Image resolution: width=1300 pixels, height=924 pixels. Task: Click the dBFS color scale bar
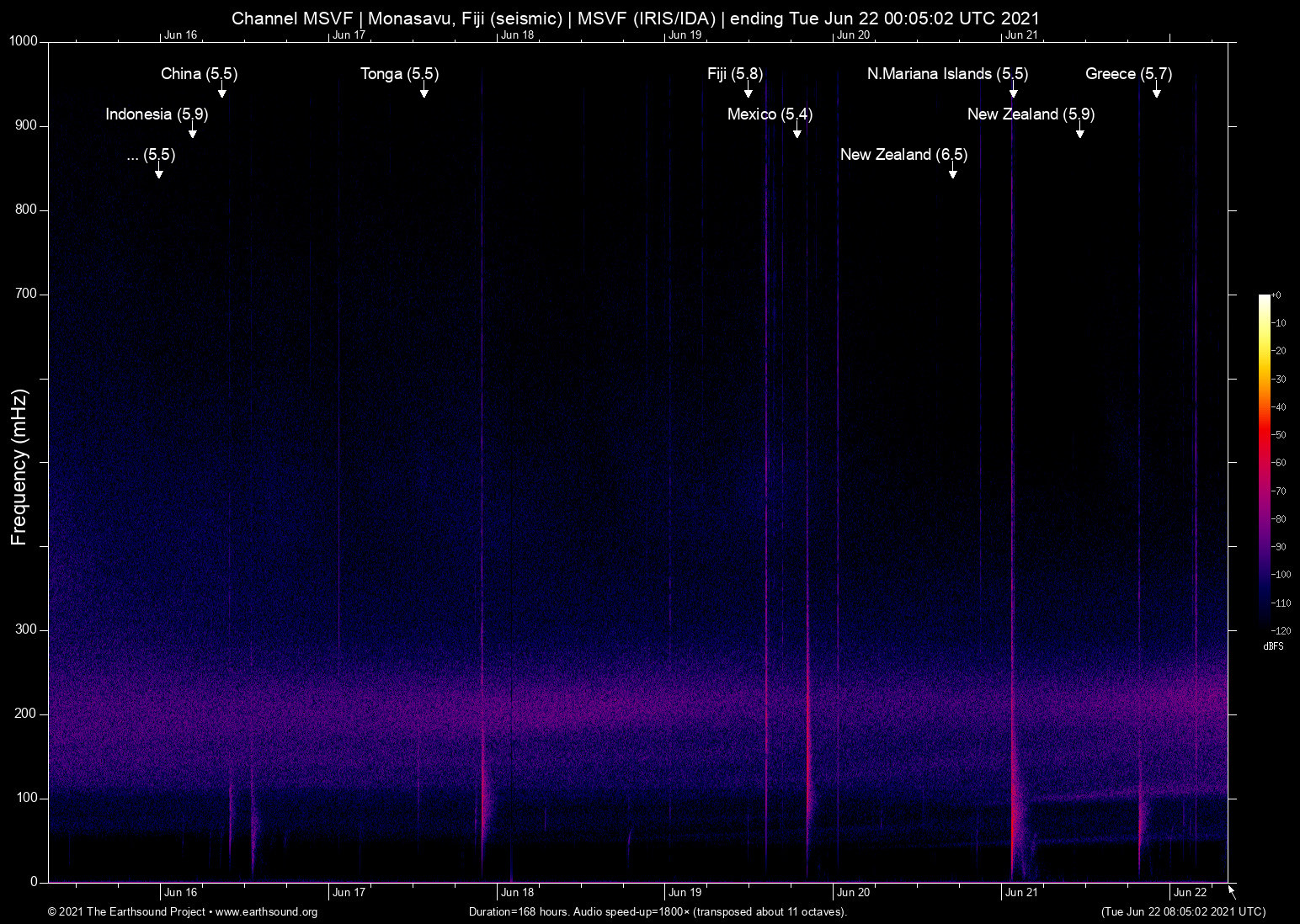click(x=1264, y=462)
